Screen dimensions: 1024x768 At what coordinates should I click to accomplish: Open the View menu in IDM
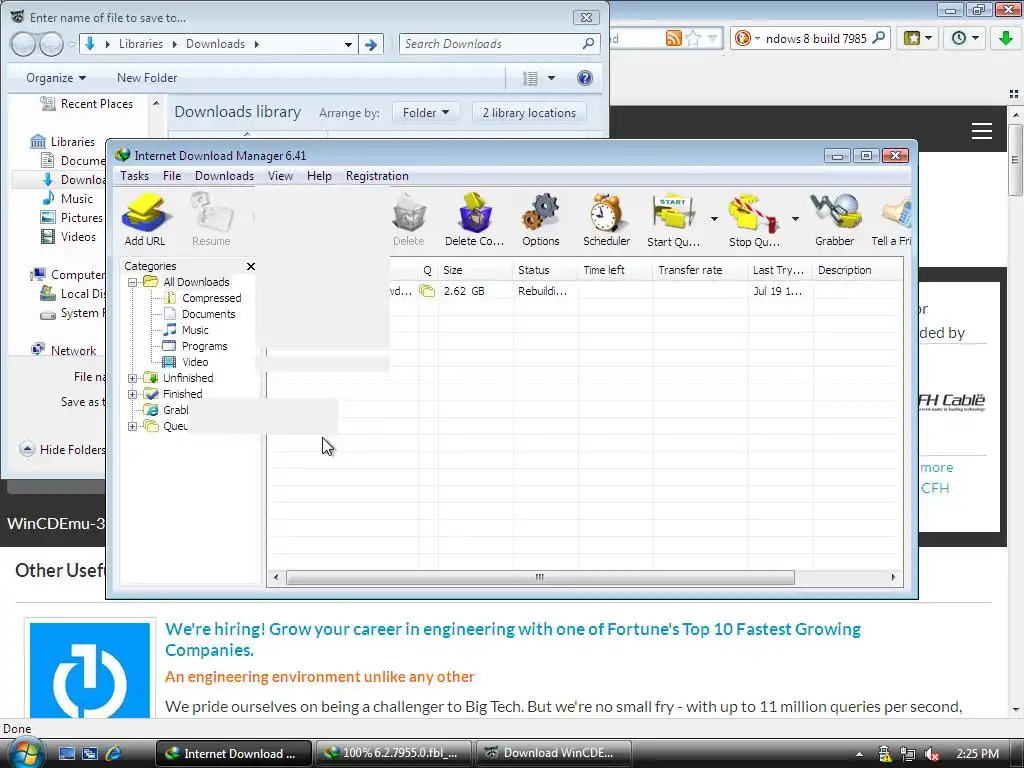[280, 176]
